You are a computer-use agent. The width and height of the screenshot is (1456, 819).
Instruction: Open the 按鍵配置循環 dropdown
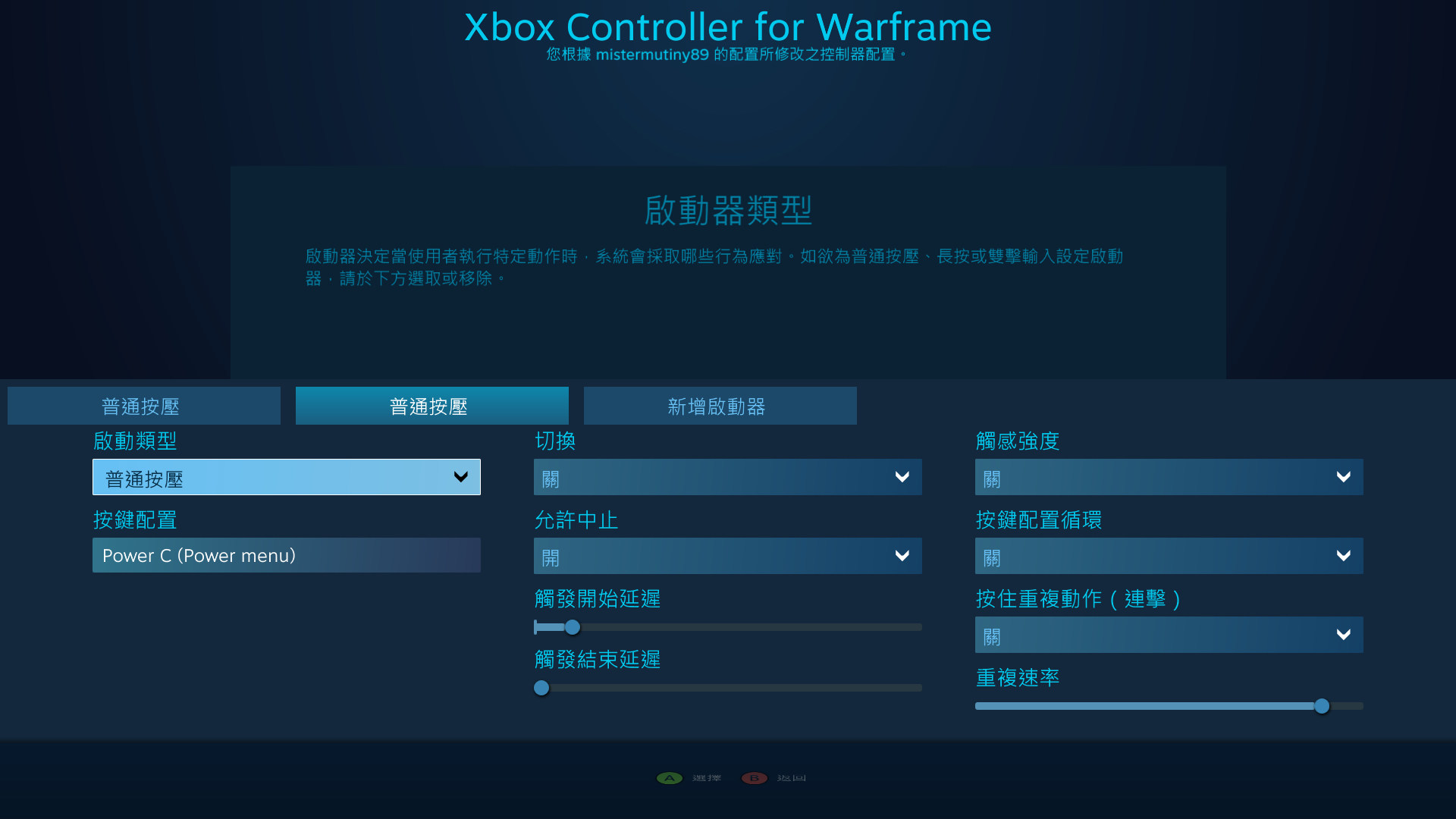pyautogui.click(x=1168, y=556)
